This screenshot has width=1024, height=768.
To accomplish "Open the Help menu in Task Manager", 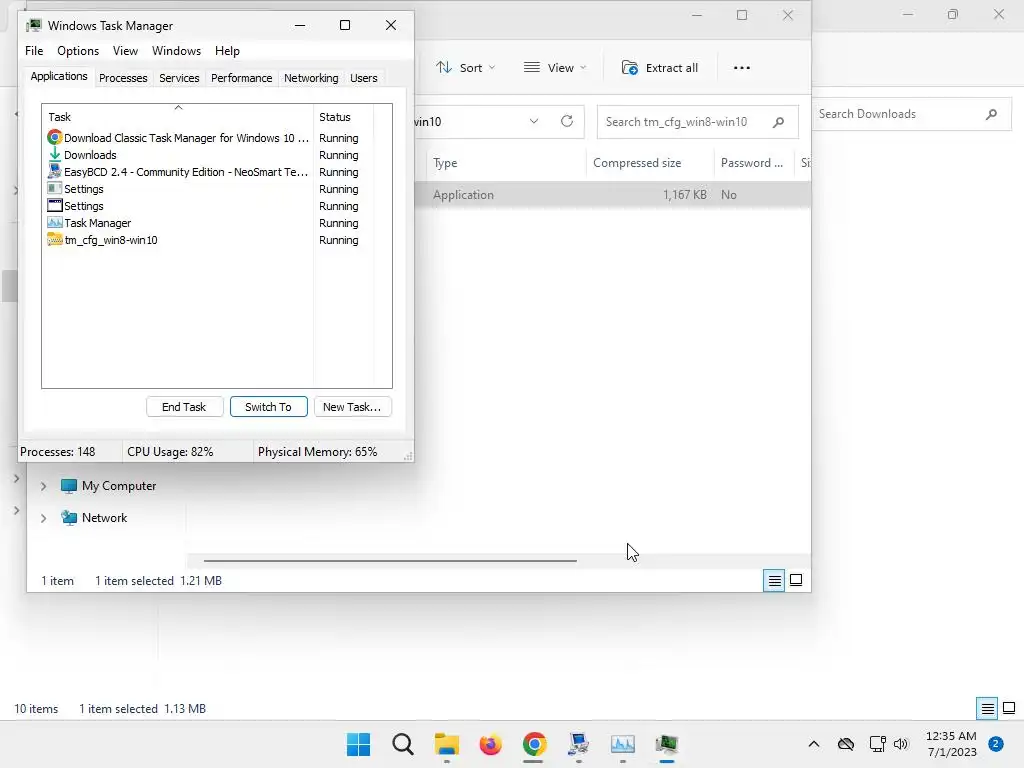I will [x=227, y=51].
